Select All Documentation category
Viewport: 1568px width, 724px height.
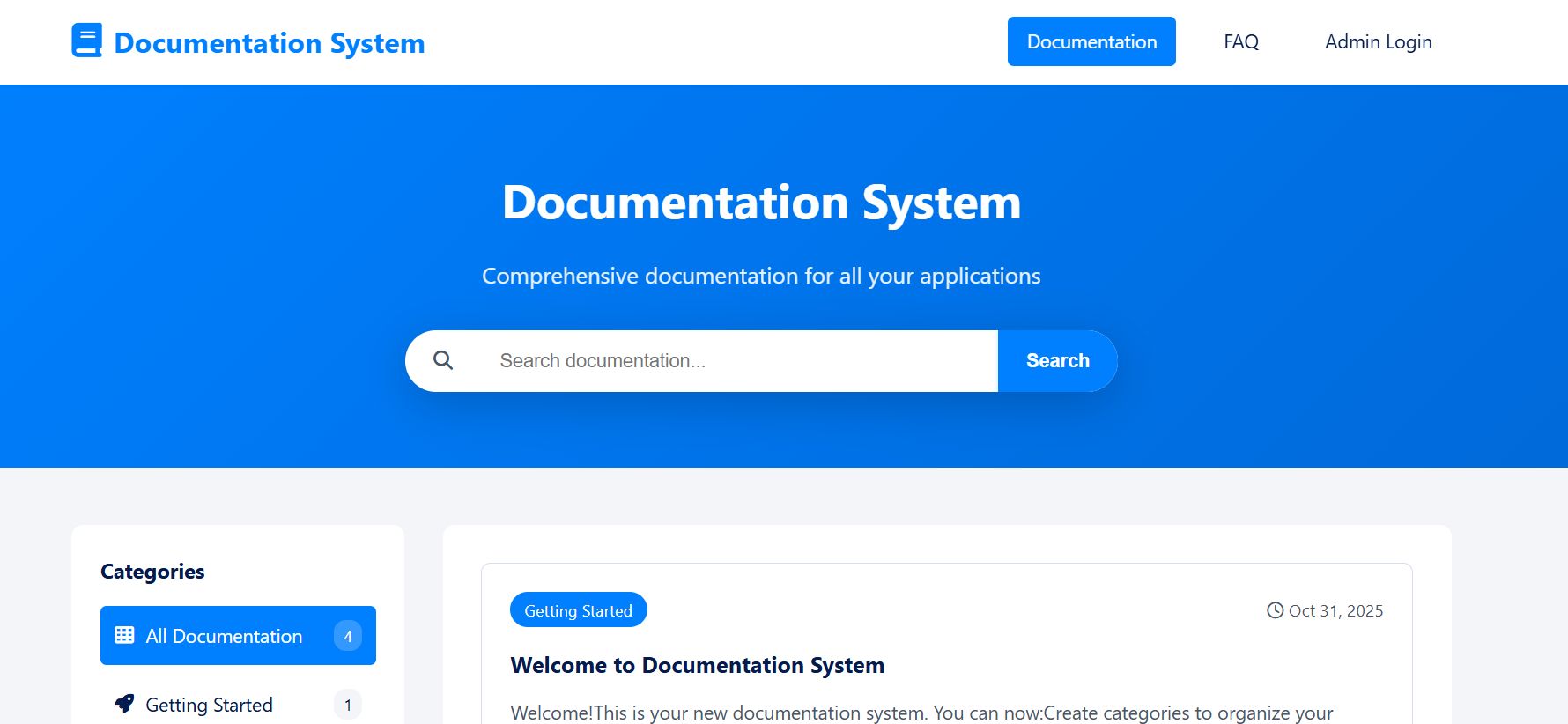point(238,635)
